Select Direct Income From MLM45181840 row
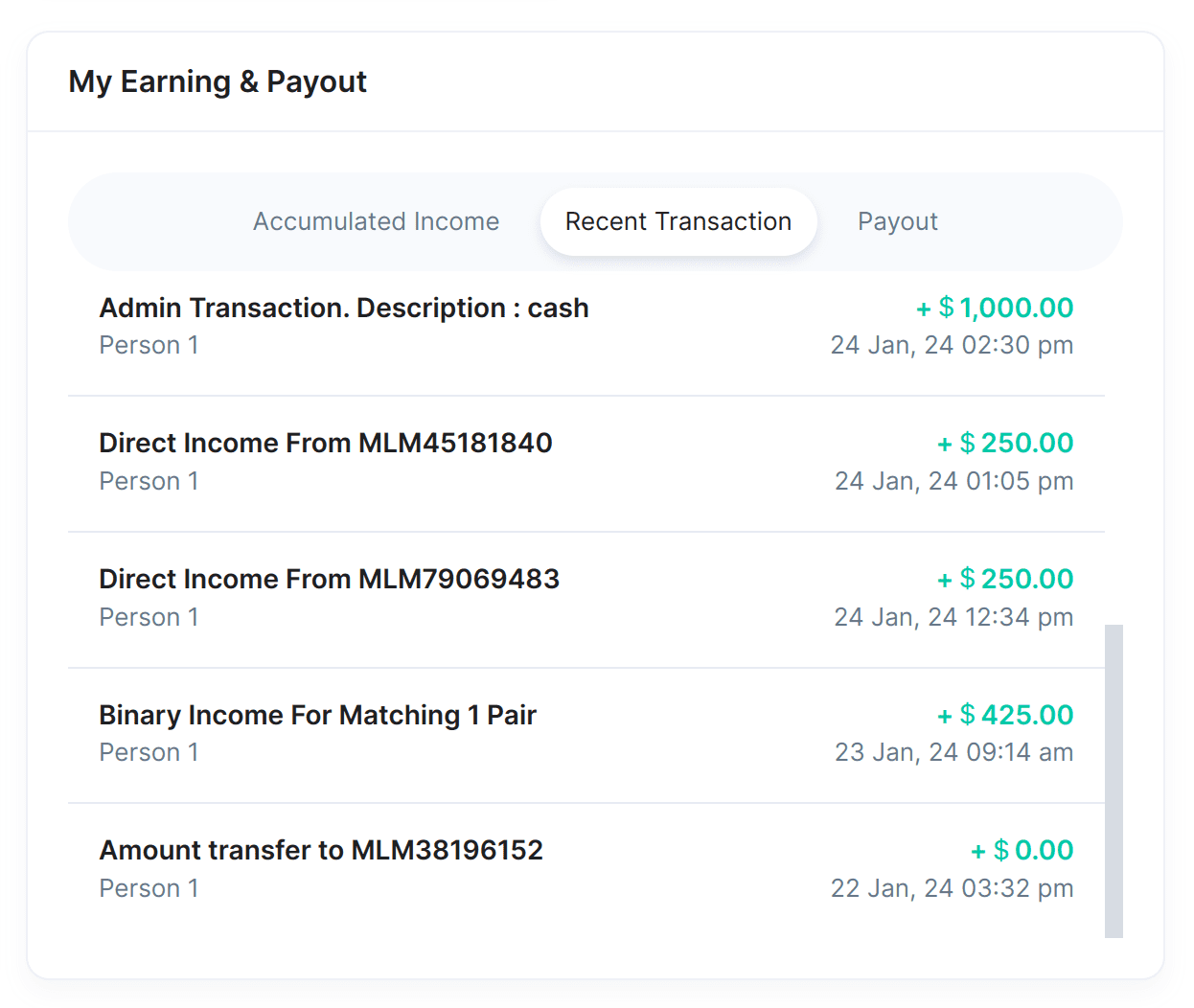The width and height of the screenshot is (1194, 1008). point(326,444)
